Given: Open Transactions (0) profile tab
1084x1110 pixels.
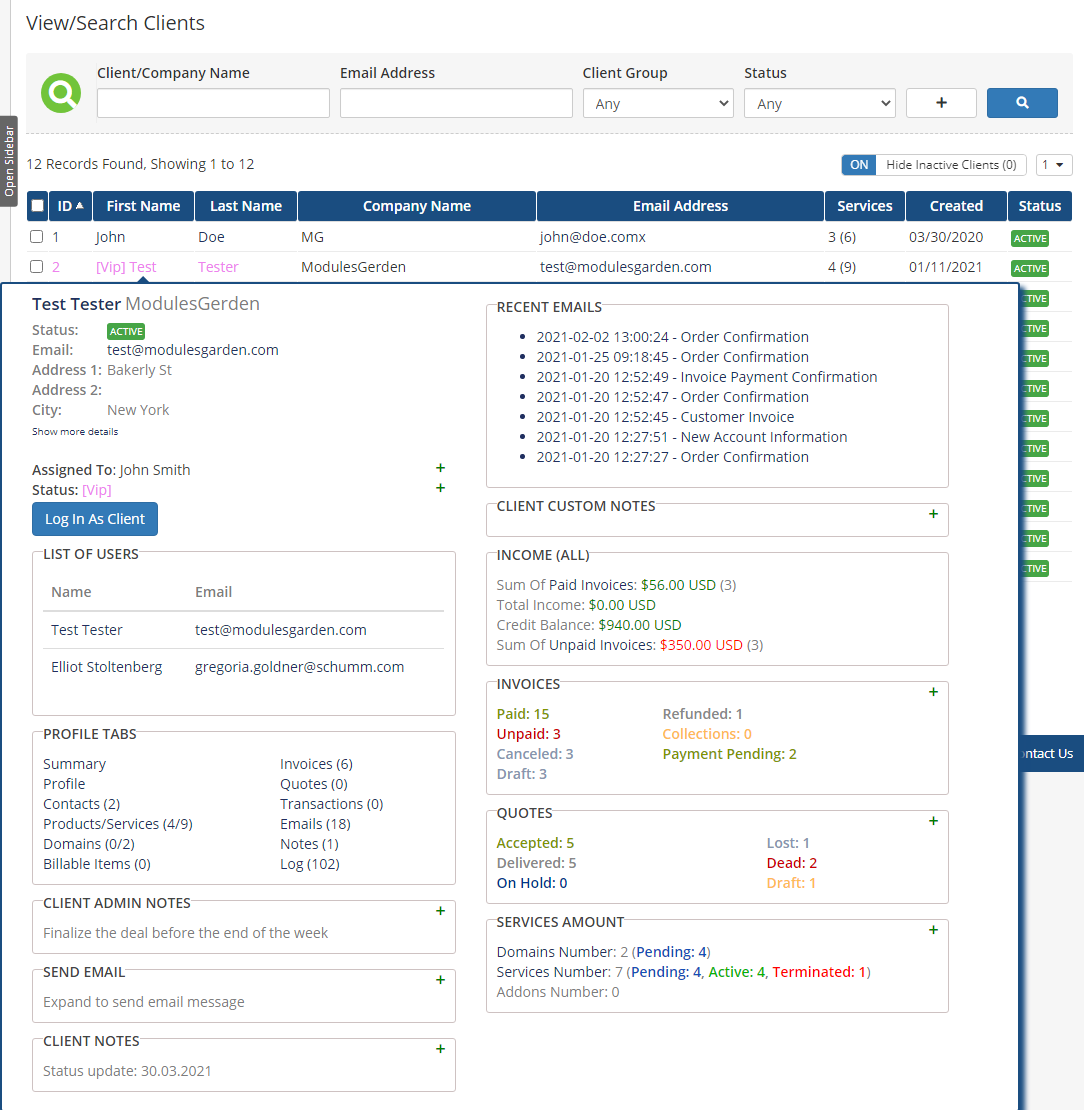Looking at the screenshot, I should 331,803.
